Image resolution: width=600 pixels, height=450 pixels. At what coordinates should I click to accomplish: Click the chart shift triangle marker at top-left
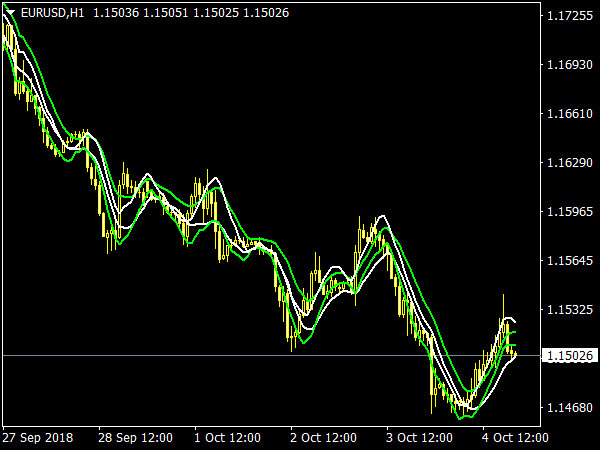coord(10,13)
